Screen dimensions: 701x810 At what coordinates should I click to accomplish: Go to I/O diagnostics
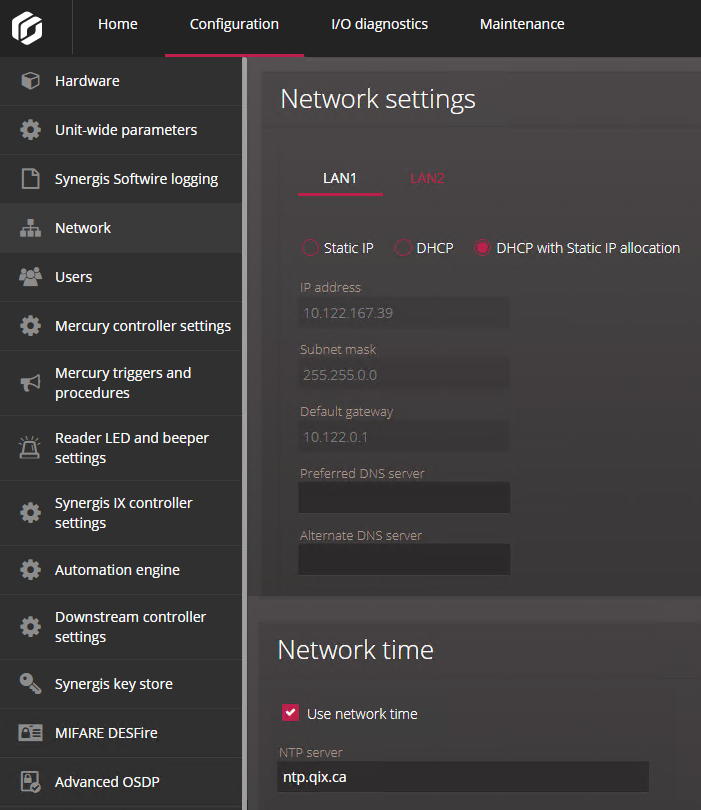click(379, 23)
